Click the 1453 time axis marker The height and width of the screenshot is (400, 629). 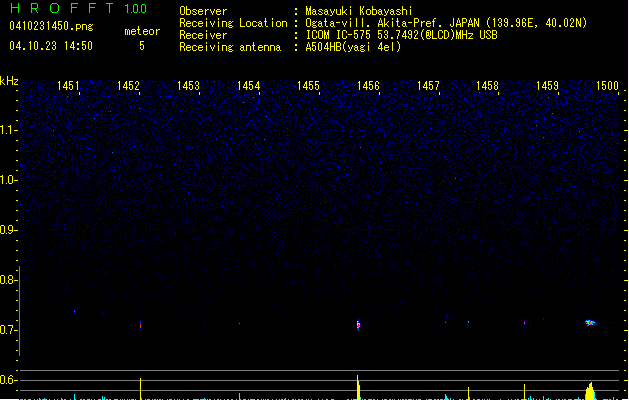(x=188, y=86)
